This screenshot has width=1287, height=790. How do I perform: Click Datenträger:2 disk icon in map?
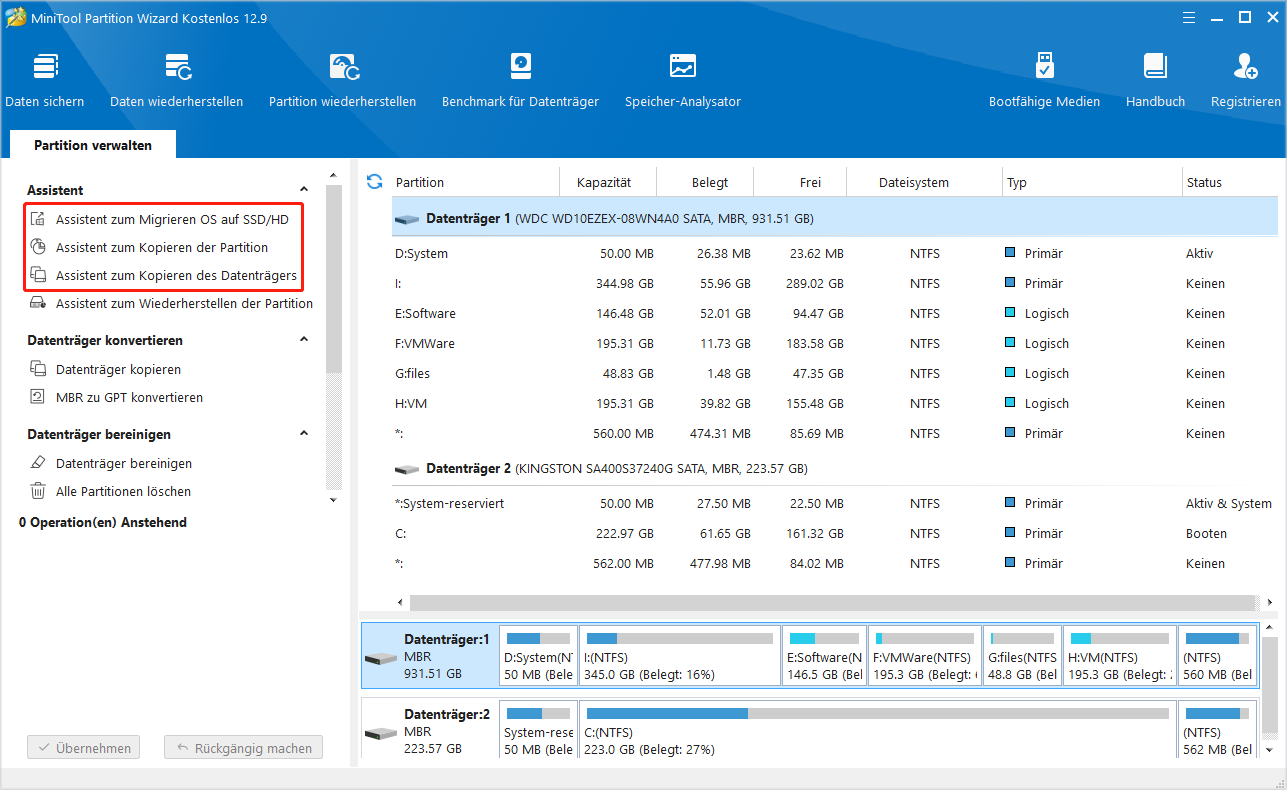(x=381, y=733)
